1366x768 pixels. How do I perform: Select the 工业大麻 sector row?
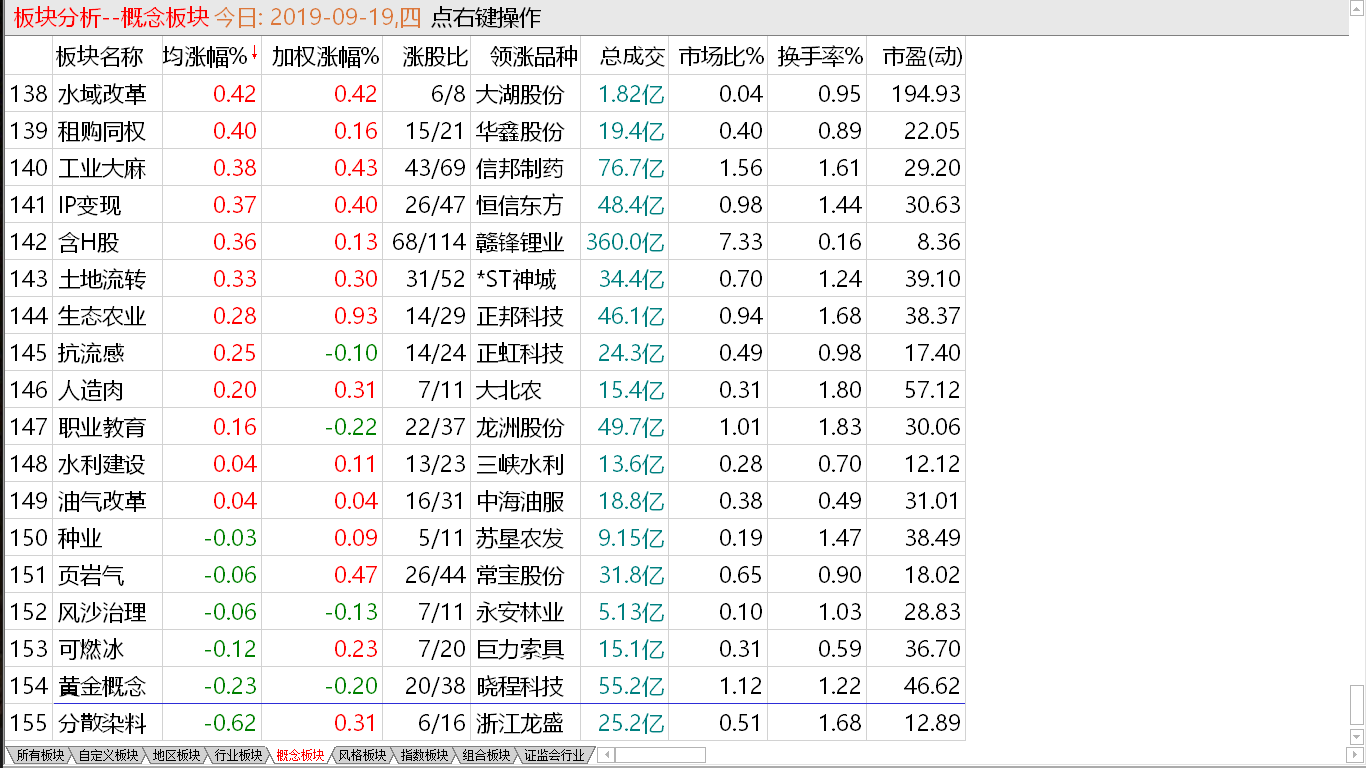pos(485,168)
